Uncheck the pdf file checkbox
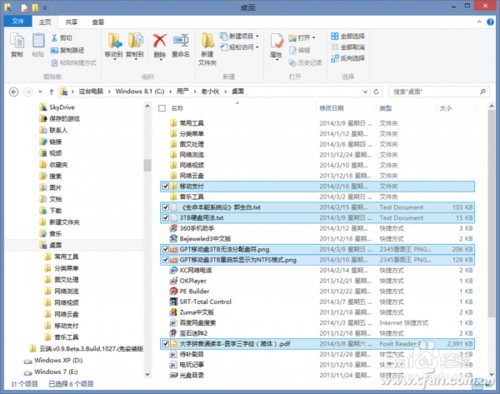 pos(165,343)
